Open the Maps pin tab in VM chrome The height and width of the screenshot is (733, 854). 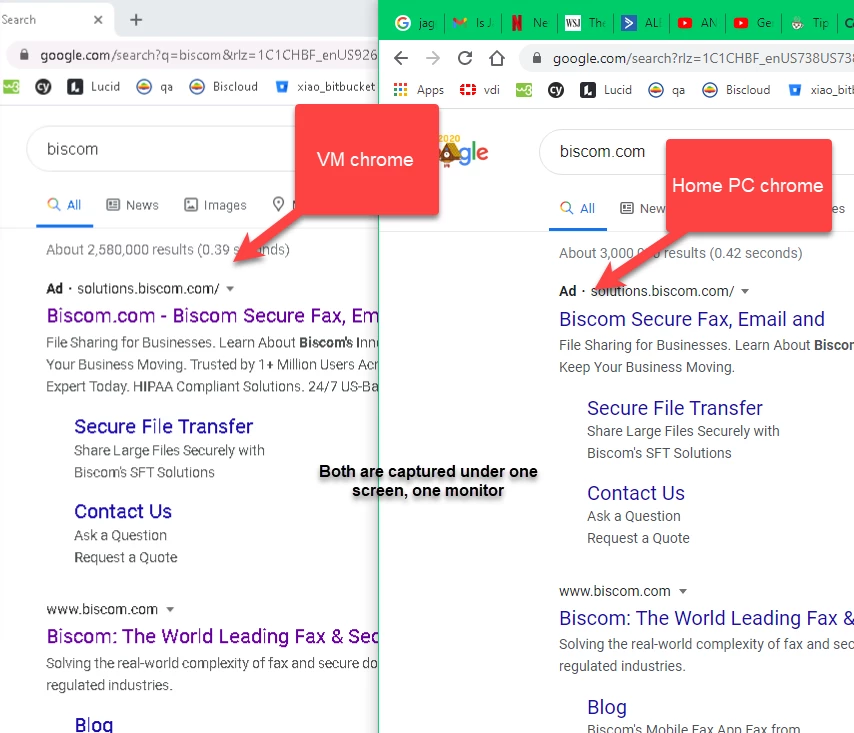(278, 204)
